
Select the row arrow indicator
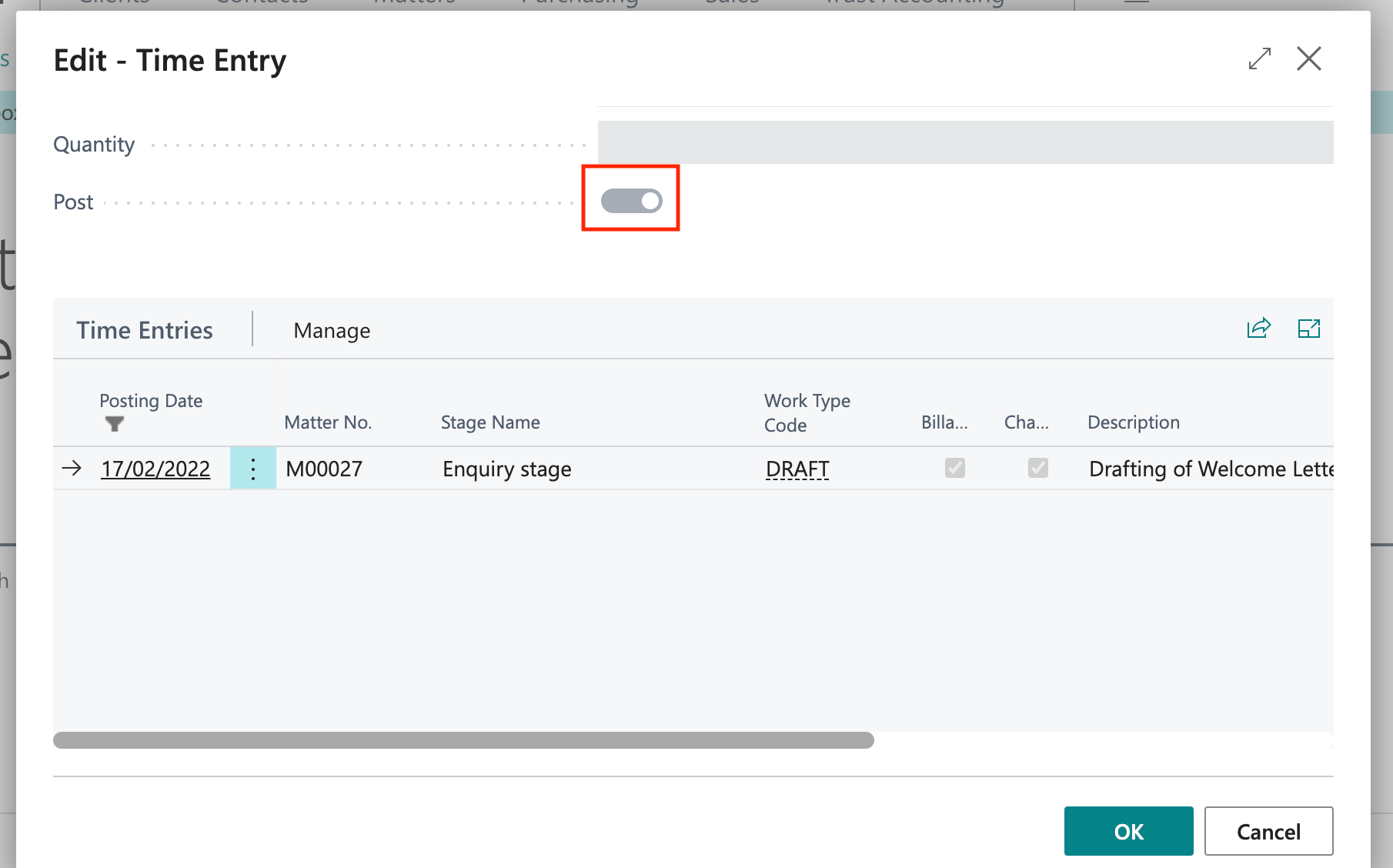pyautogui.click(x=72, y=468)
